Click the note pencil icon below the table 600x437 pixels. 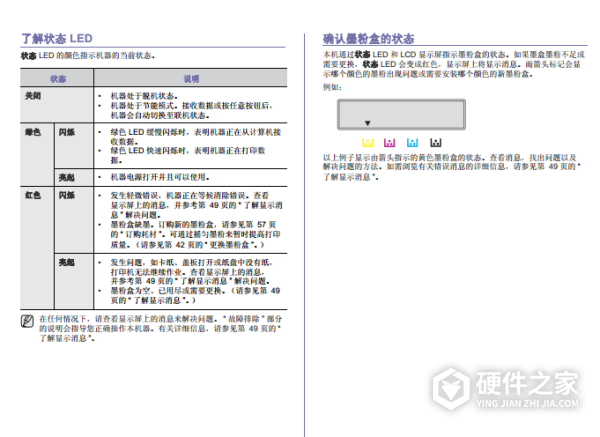[27, 321]
